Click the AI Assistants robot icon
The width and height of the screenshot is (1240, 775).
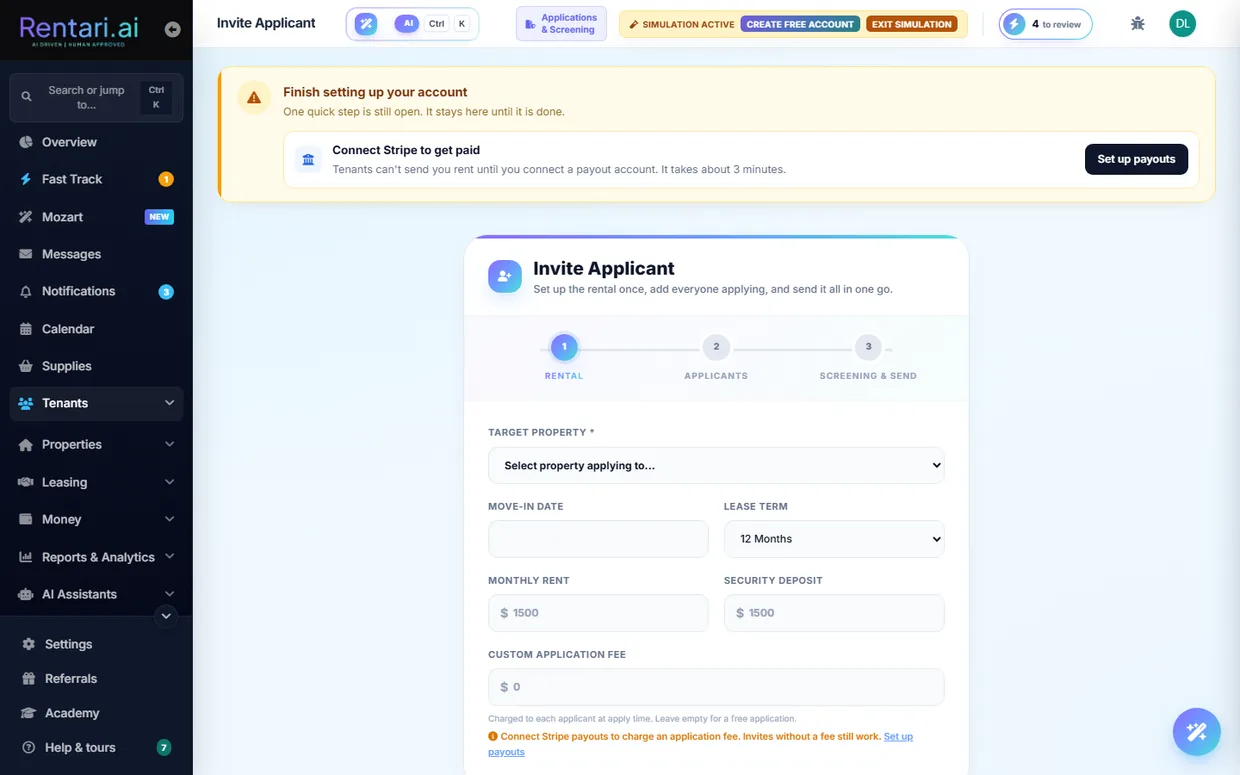(26, 594)
